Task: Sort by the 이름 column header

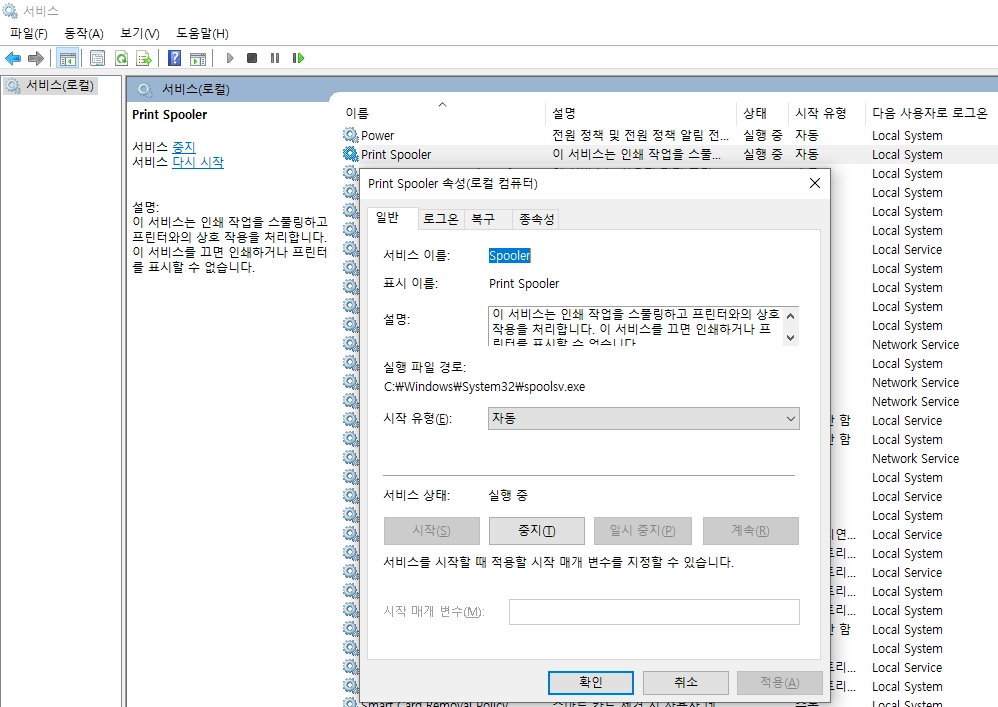Action: click(x=444, y=113)
